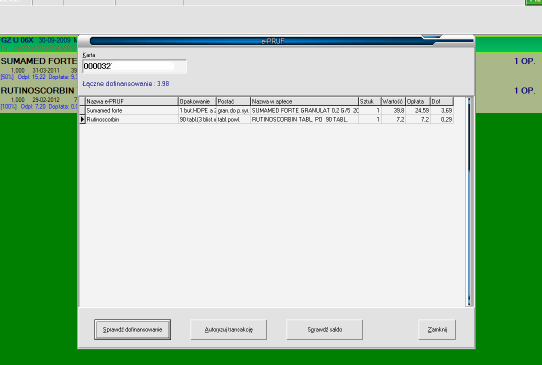Click the 39.8 value cell
Screen dimensions: 542x365
pos(393,110)
